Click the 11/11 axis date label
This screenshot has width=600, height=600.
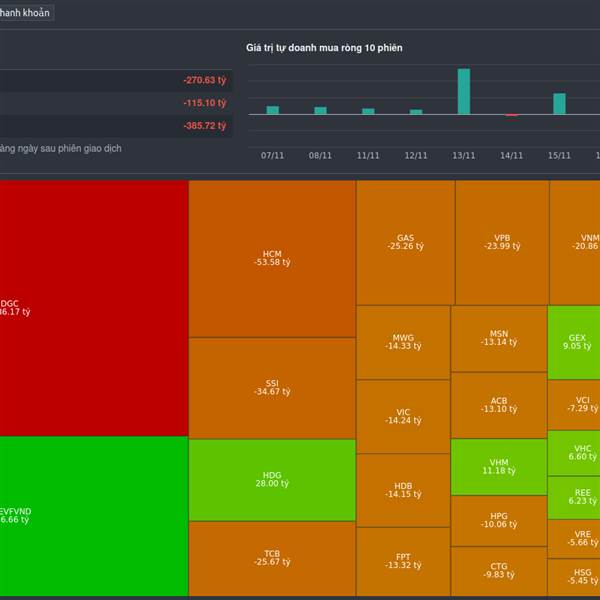(368, 156)
